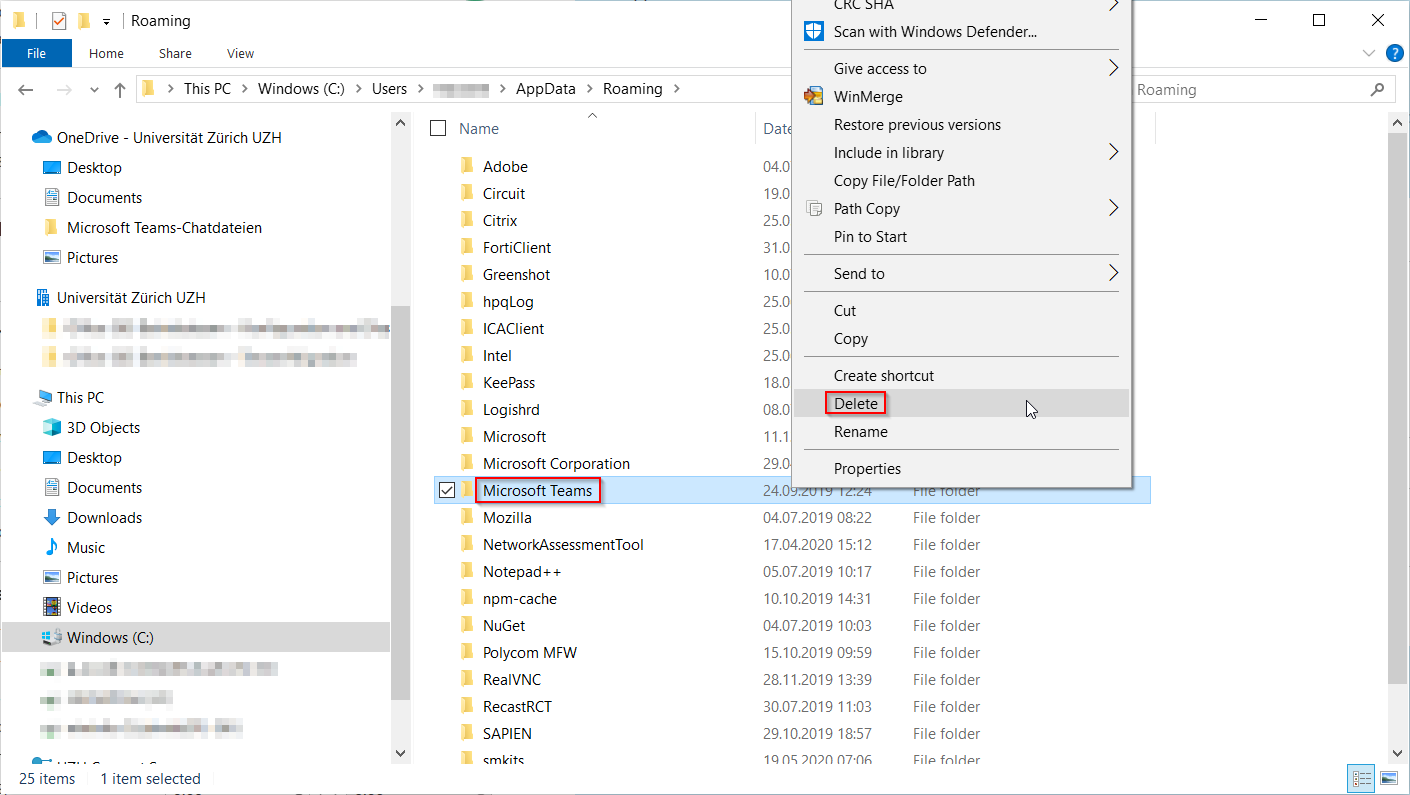Switch to the View ribbon tab
Viewport: 1410px width, 795px height.
pos(240,53)
